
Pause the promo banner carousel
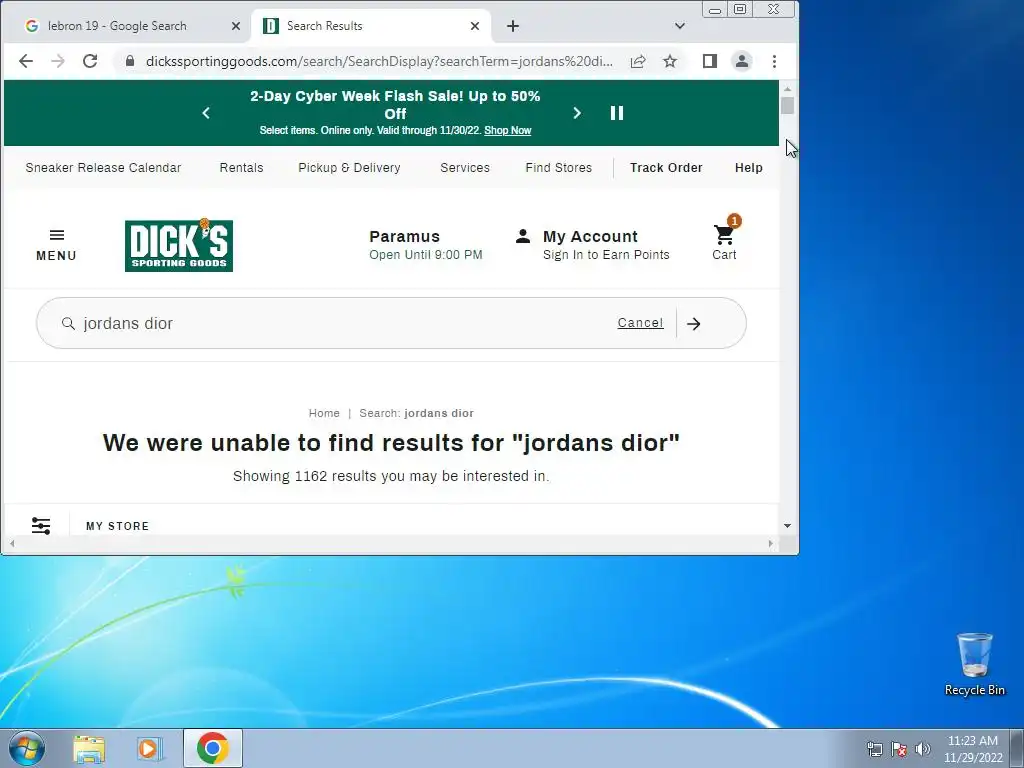[616, 113]
